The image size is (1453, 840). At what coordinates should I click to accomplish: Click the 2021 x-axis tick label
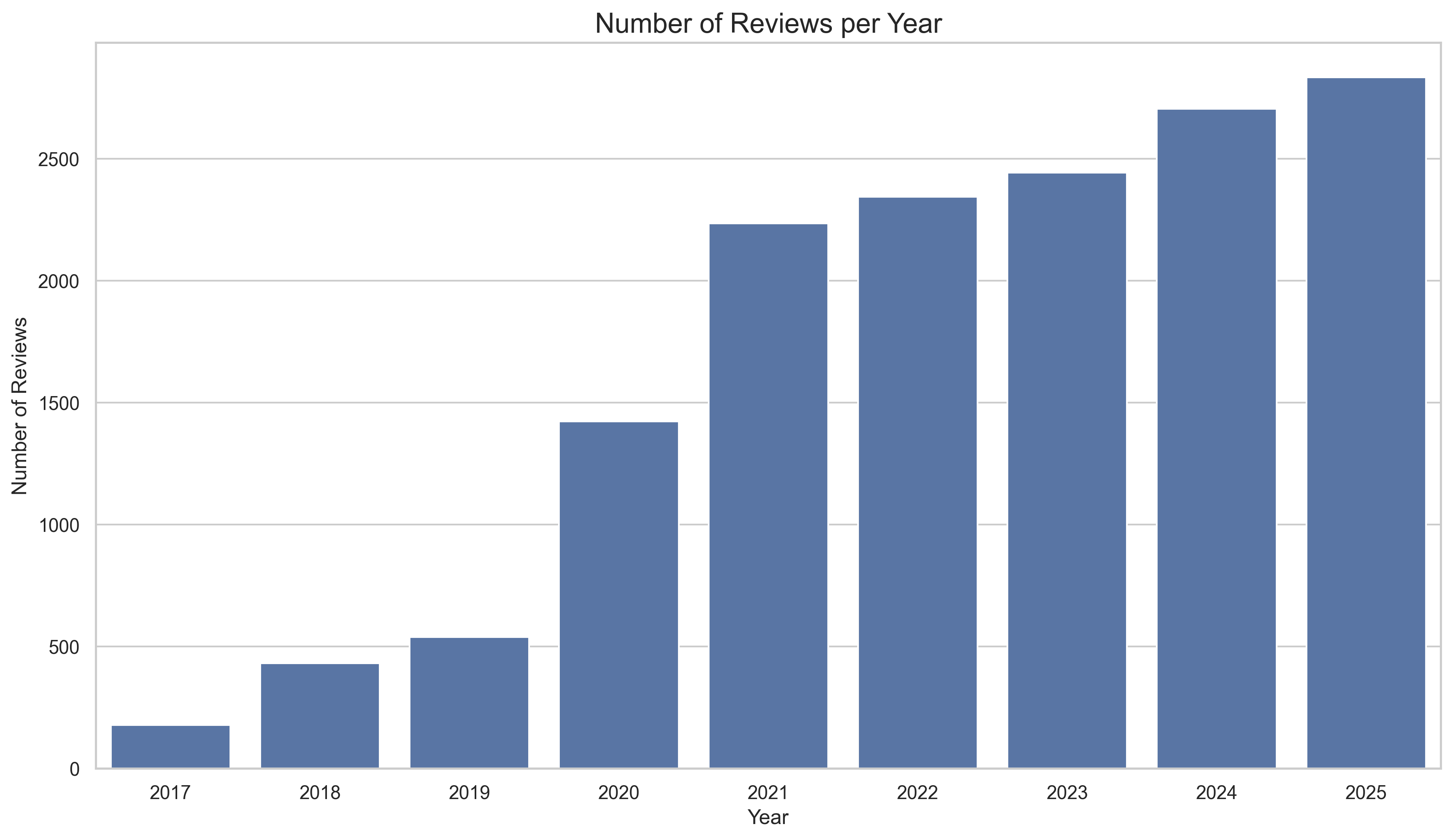click(x=768, y=793)
